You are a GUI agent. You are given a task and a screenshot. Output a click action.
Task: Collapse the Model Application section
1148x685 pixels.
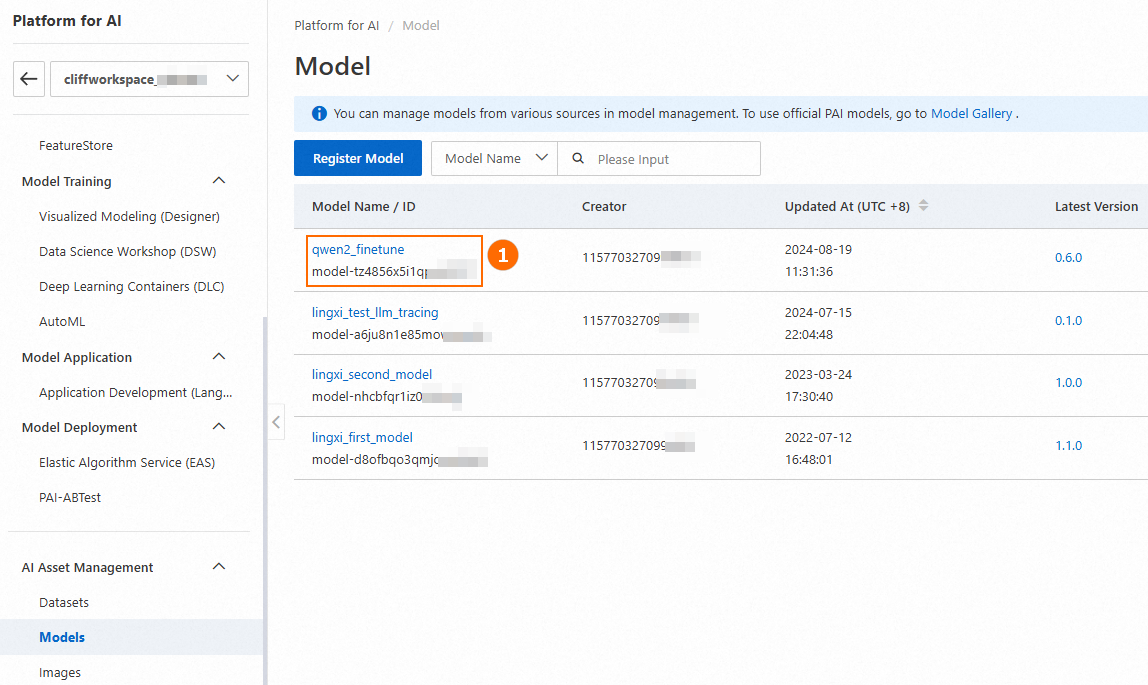(219, 357)
